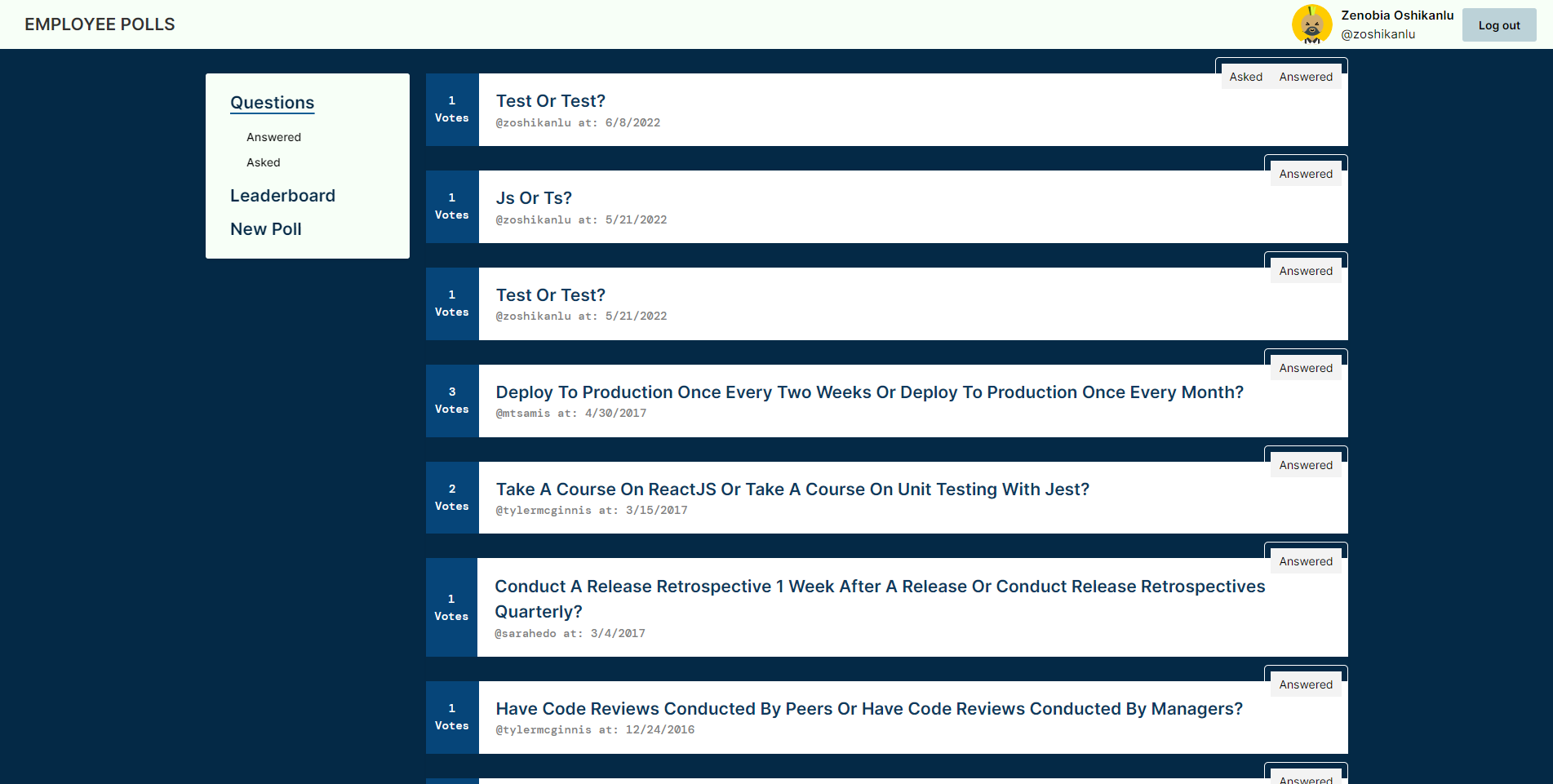Open the 5/21/2022 Test Or Test? poll
Viewport: 1553px width, 784px height.
click(x=551, y=295)
